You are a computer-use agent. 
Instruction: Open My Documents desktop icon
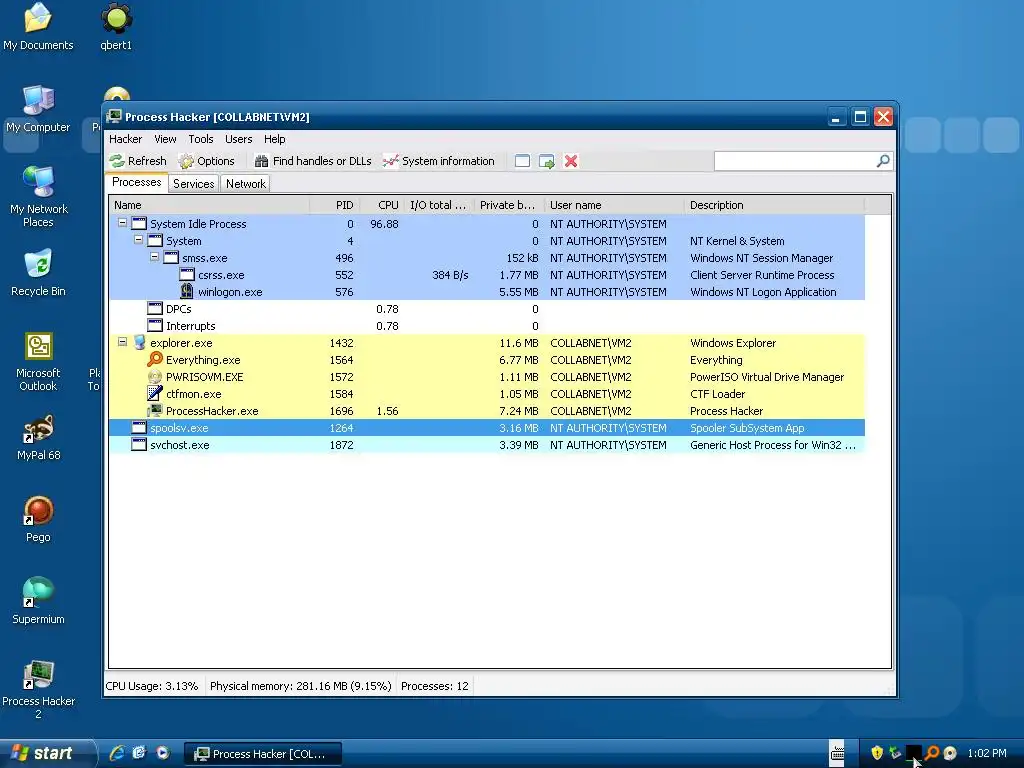[38, 27]
